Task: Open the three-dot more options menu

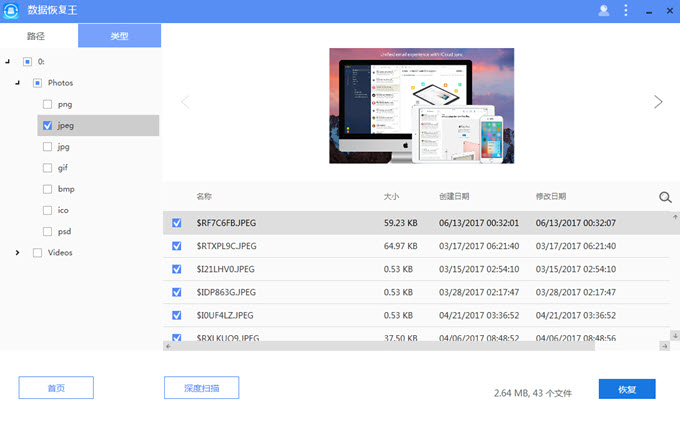Action: [x=626, y=11]
